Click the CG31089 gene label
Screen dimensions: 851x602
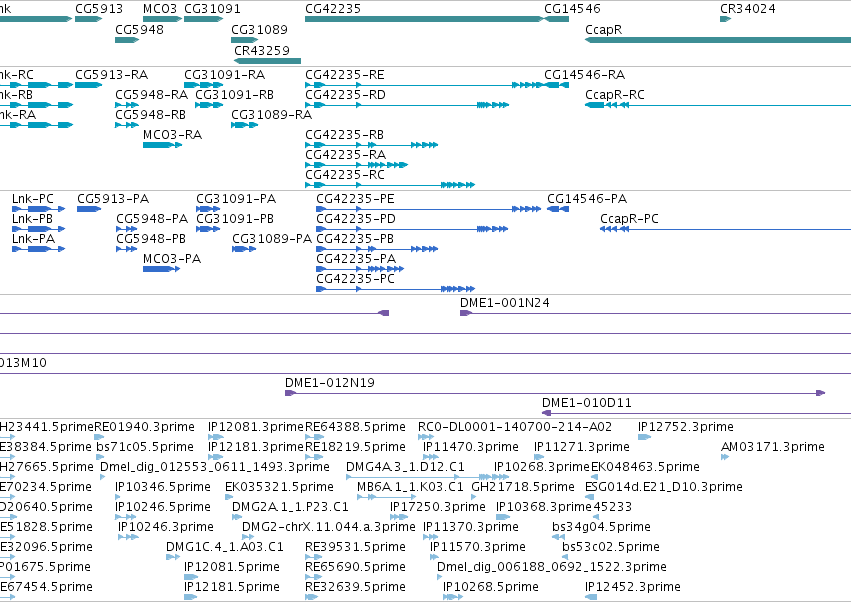(259, 29)
